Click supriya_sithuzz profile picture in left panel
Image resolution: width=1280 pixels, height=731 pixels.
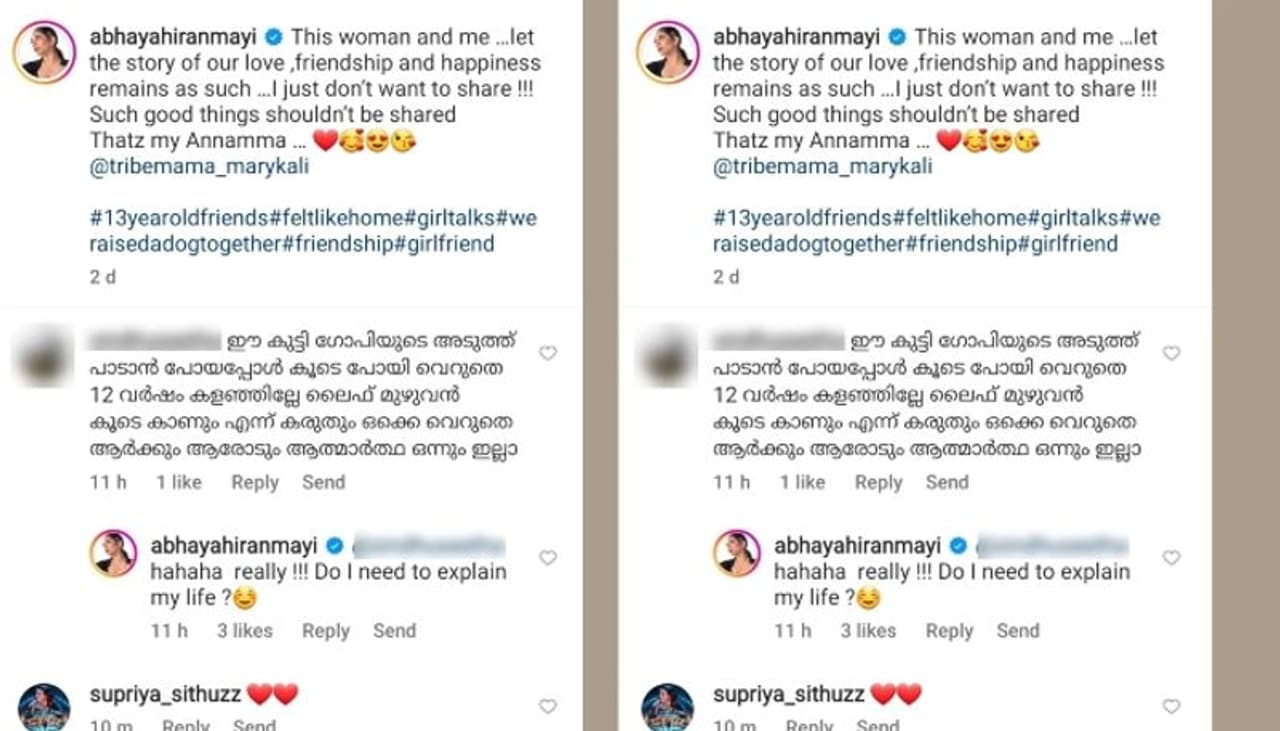(44, 708)
